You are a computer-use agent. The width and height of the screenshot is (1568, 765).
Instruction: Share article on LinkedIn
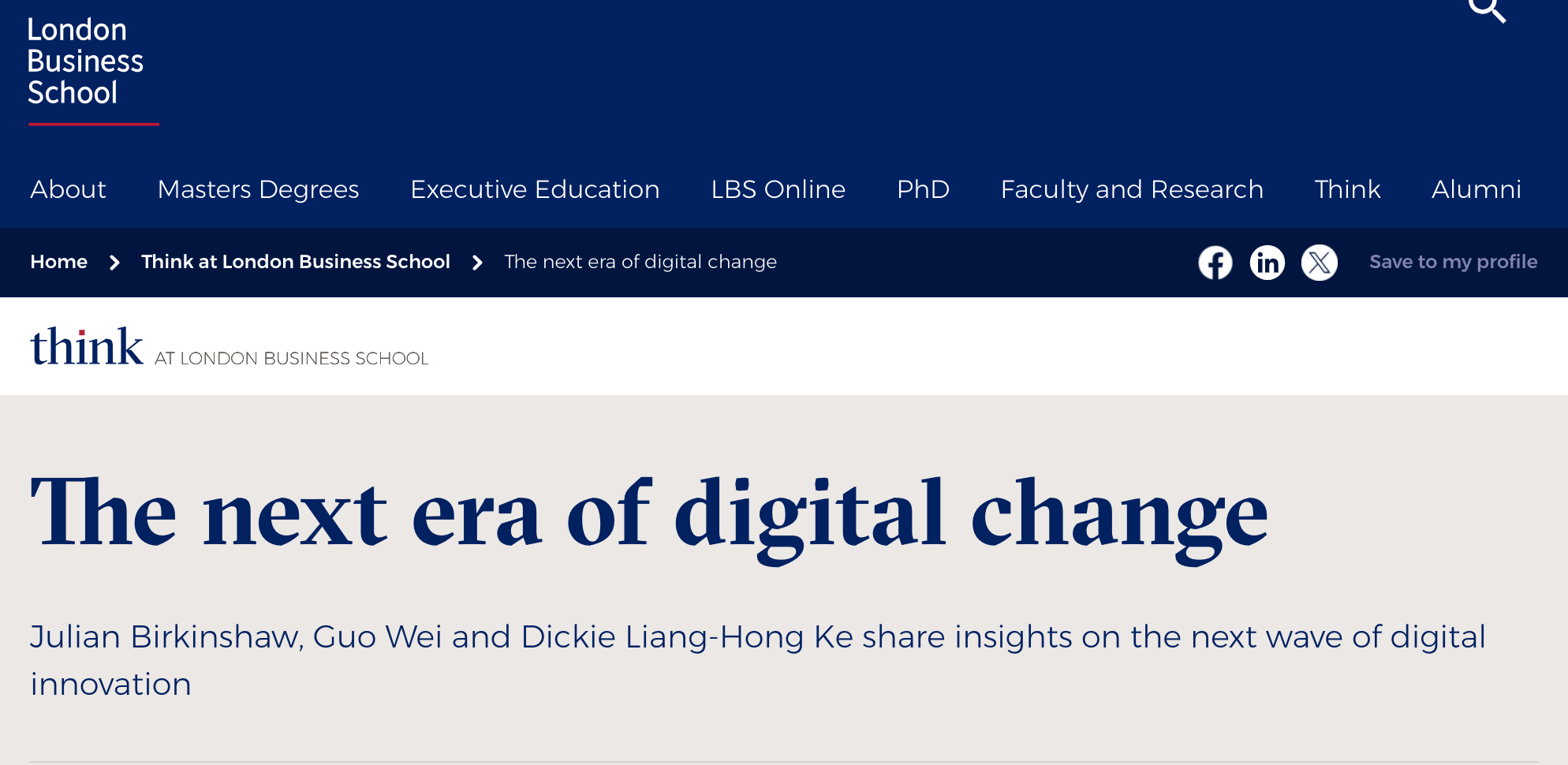1267,263
